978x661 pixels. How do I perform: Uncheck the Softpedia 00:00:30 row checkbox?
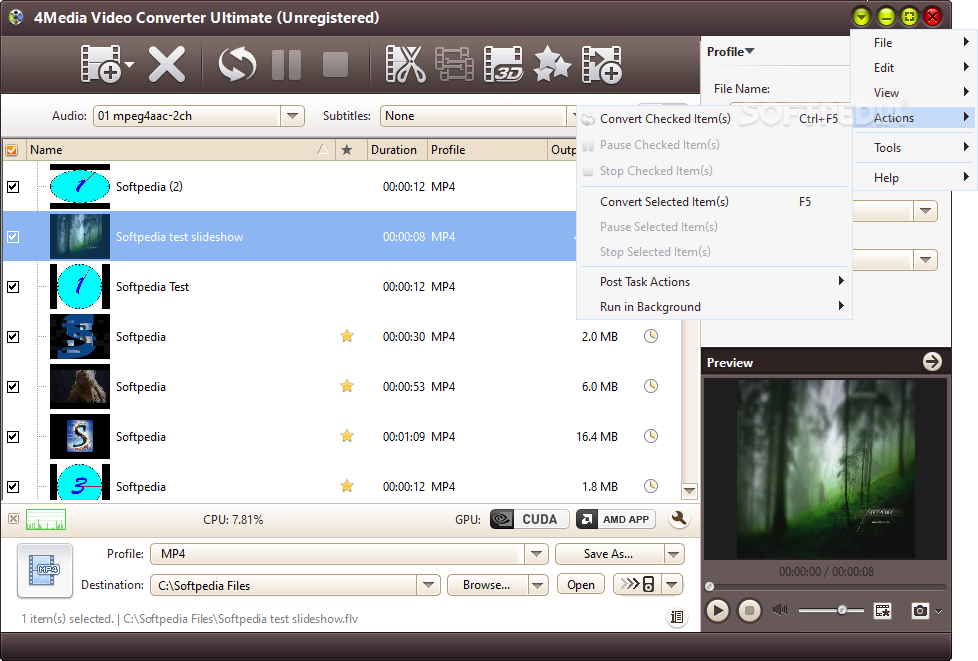coord(13,337)
